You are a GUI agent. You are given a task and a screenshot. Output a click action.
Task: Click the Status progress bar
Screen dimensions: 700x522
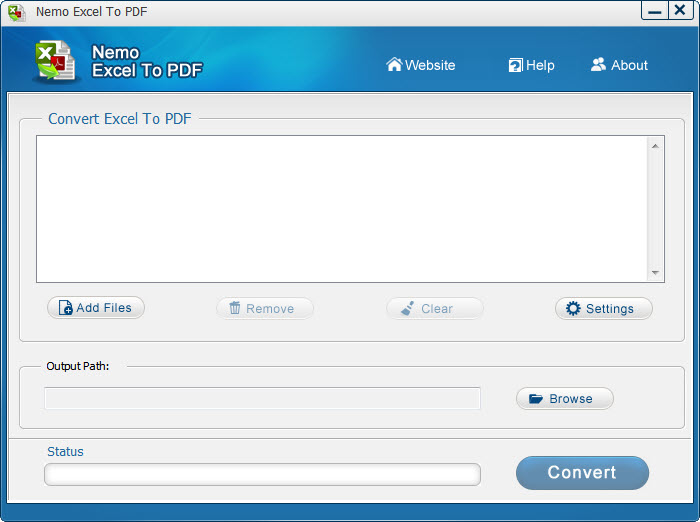pyautogui.click(x=262, y=474)
